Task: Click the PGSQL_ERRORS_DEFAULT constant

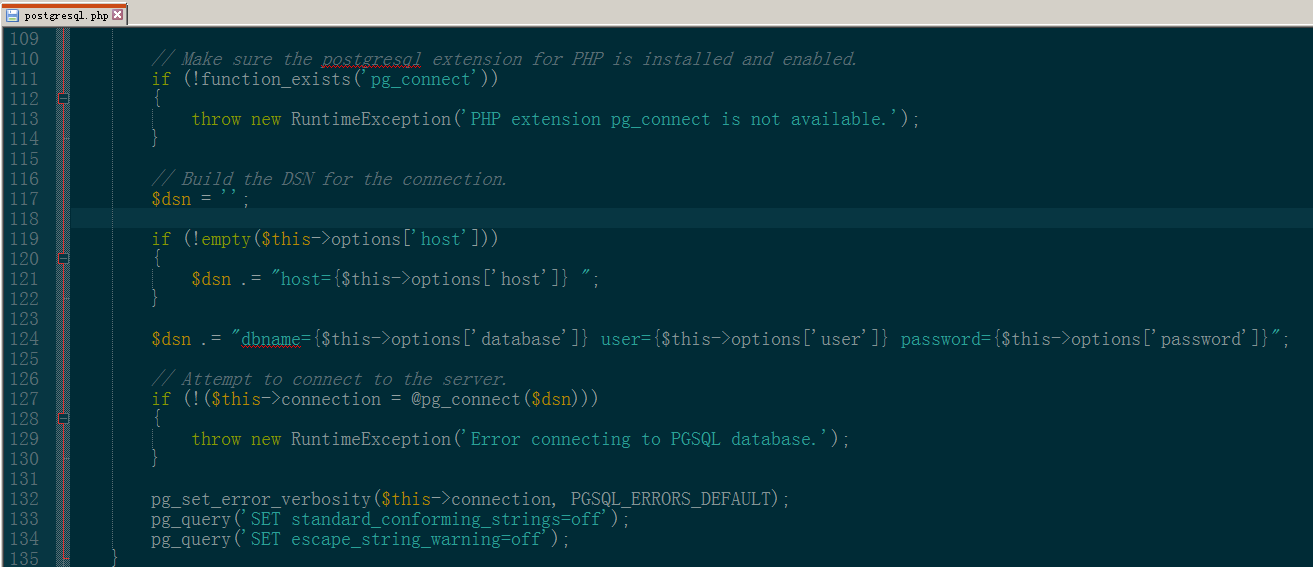Action: tap(671, 499)
